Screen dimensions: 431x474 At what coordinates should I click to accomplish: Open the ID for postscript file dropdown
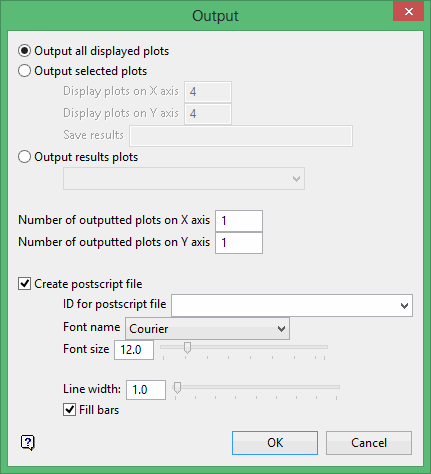coord(292,305)
